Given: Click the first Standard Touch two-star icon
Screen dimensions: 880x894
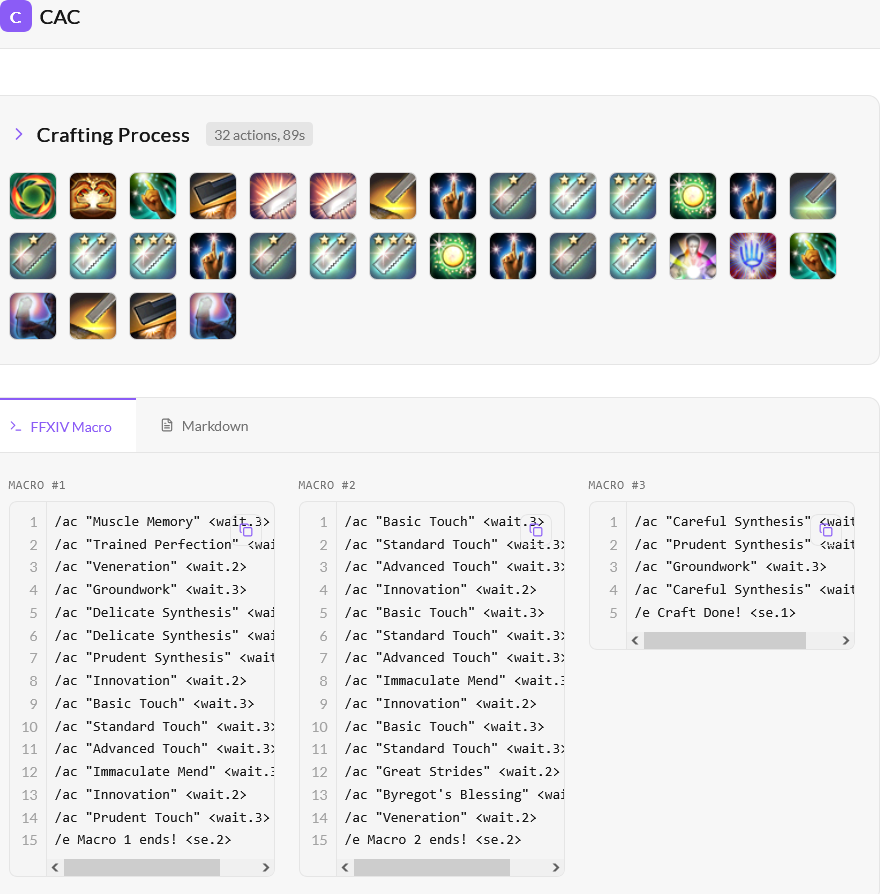Looking at the screenshot, I should [x=573, y=196].
